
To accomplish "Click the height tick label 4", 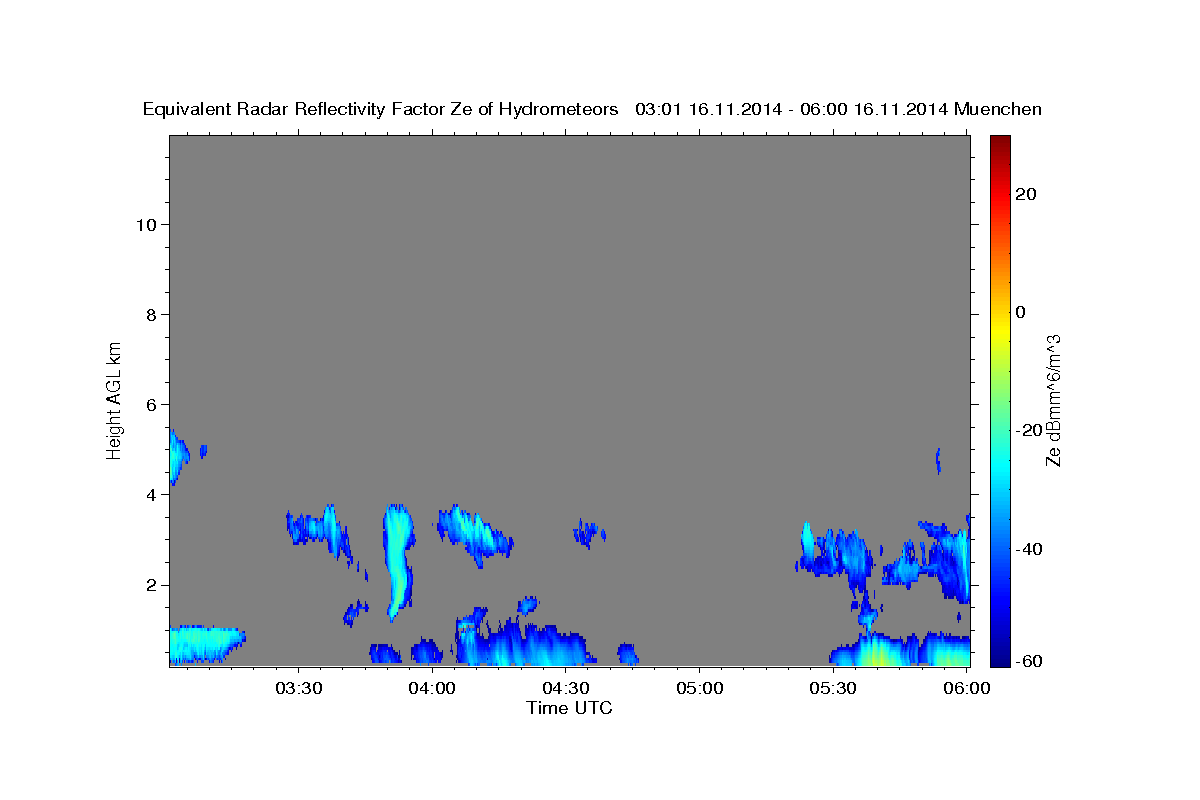I will coord(149,494).
